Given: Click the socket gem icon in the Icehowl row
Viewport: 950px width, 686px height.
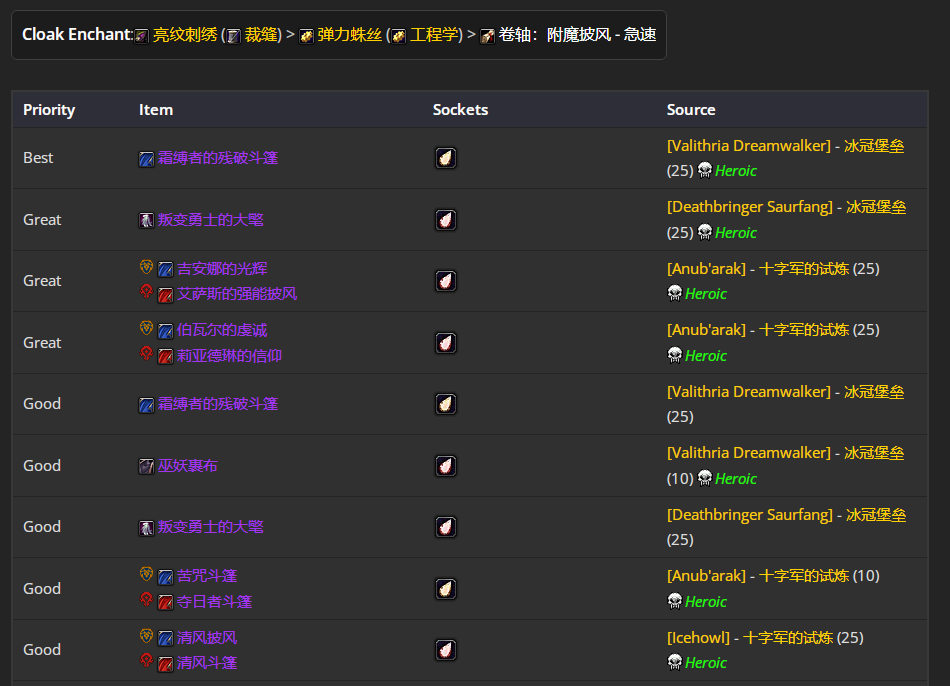Looking at the screenshot, I should 445,649.
